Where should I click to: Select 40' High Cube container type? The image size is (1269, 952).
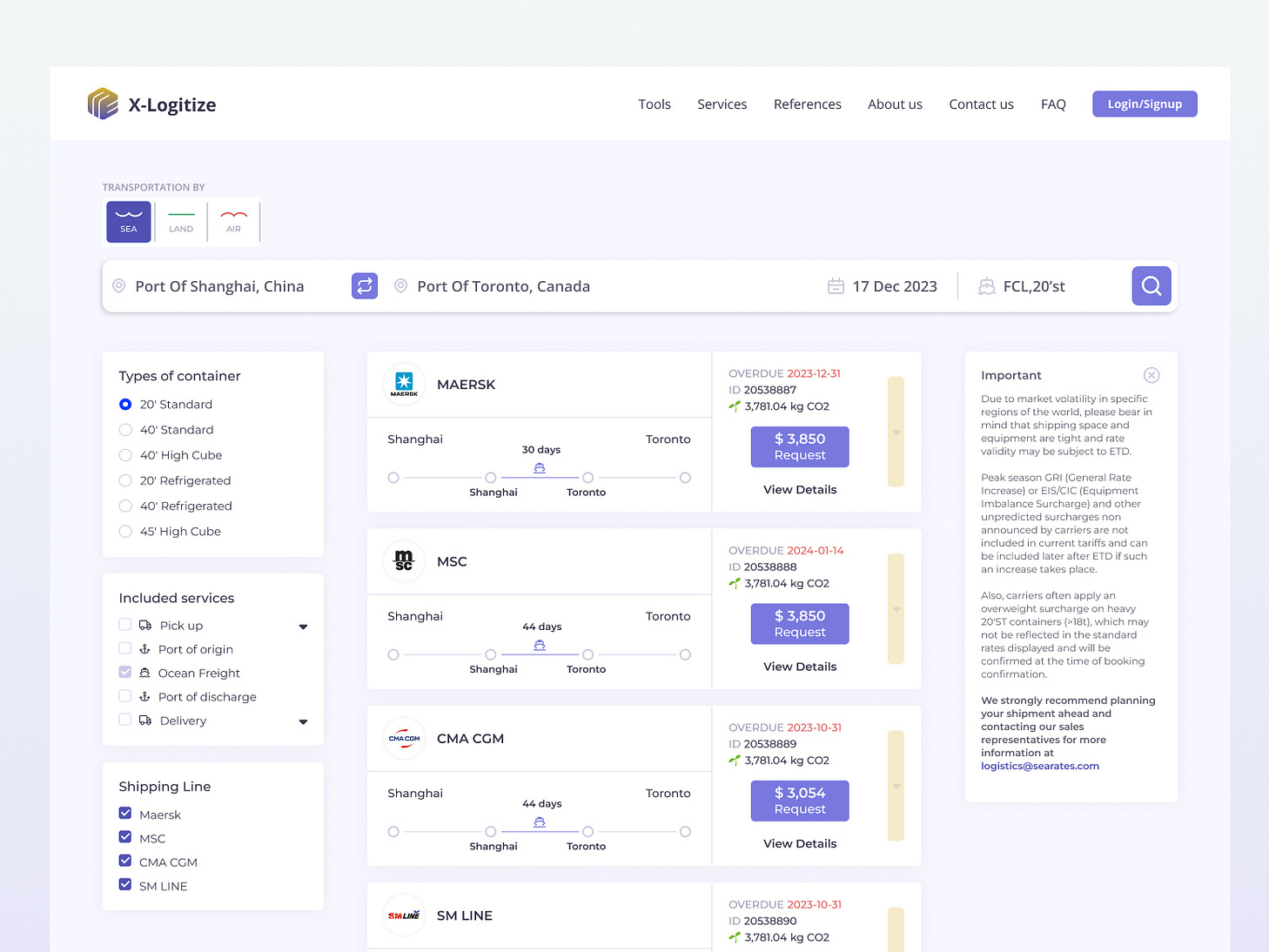coord(125,454)
